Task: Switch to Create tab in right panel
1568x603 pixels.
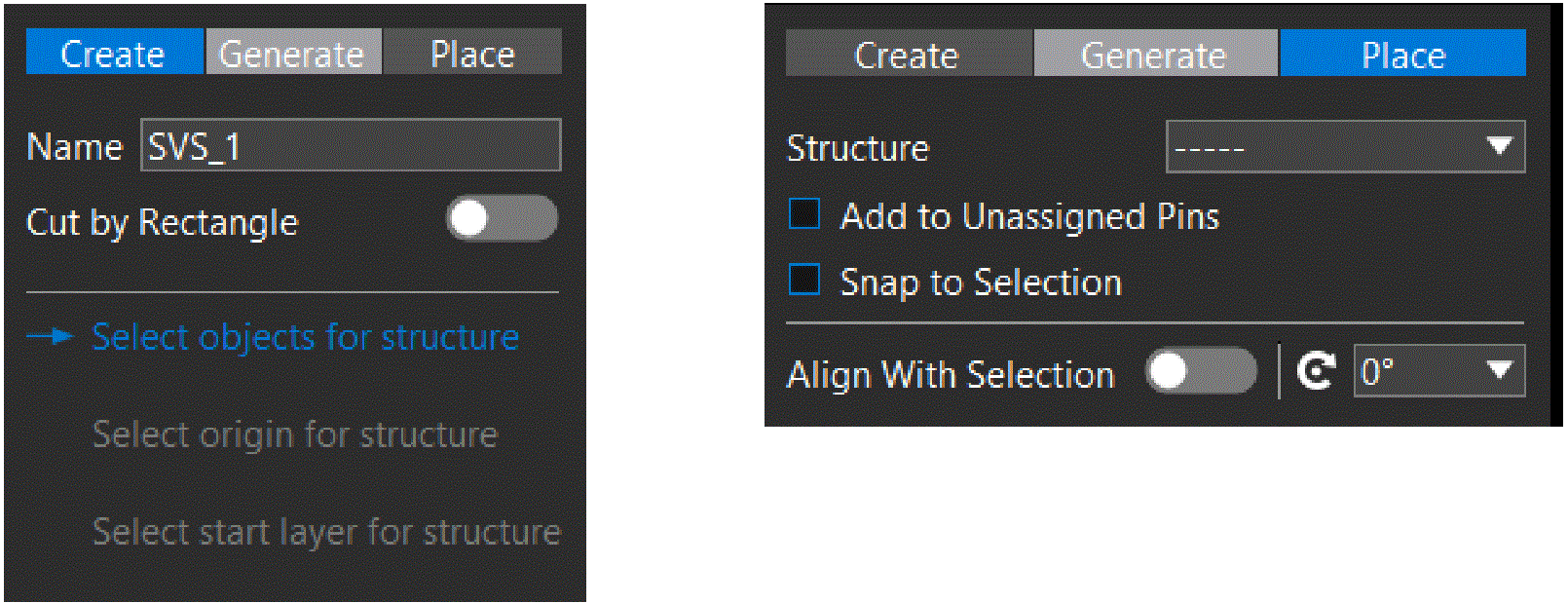Action: click(x=908, y=54)
